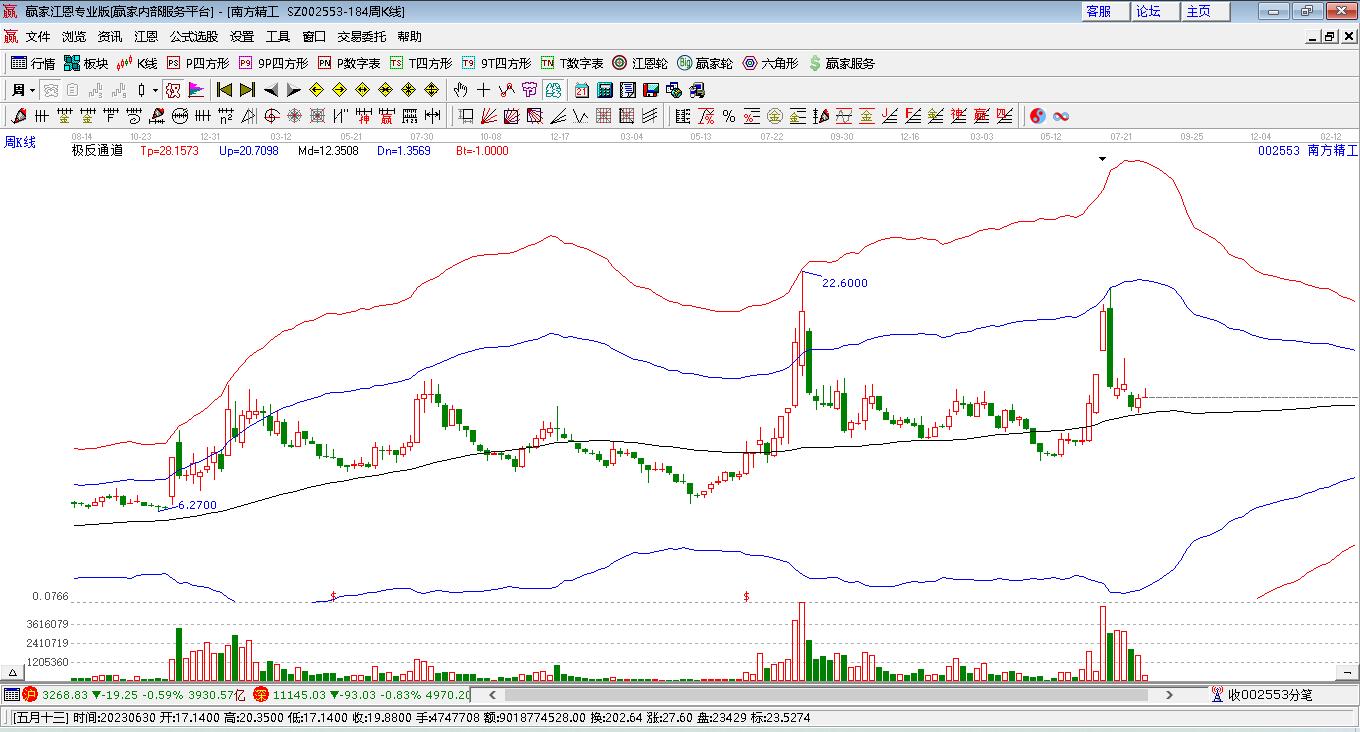
Task: Open the 赢家轮 tool
Action: pyautogui.click(x=705, y=63)
